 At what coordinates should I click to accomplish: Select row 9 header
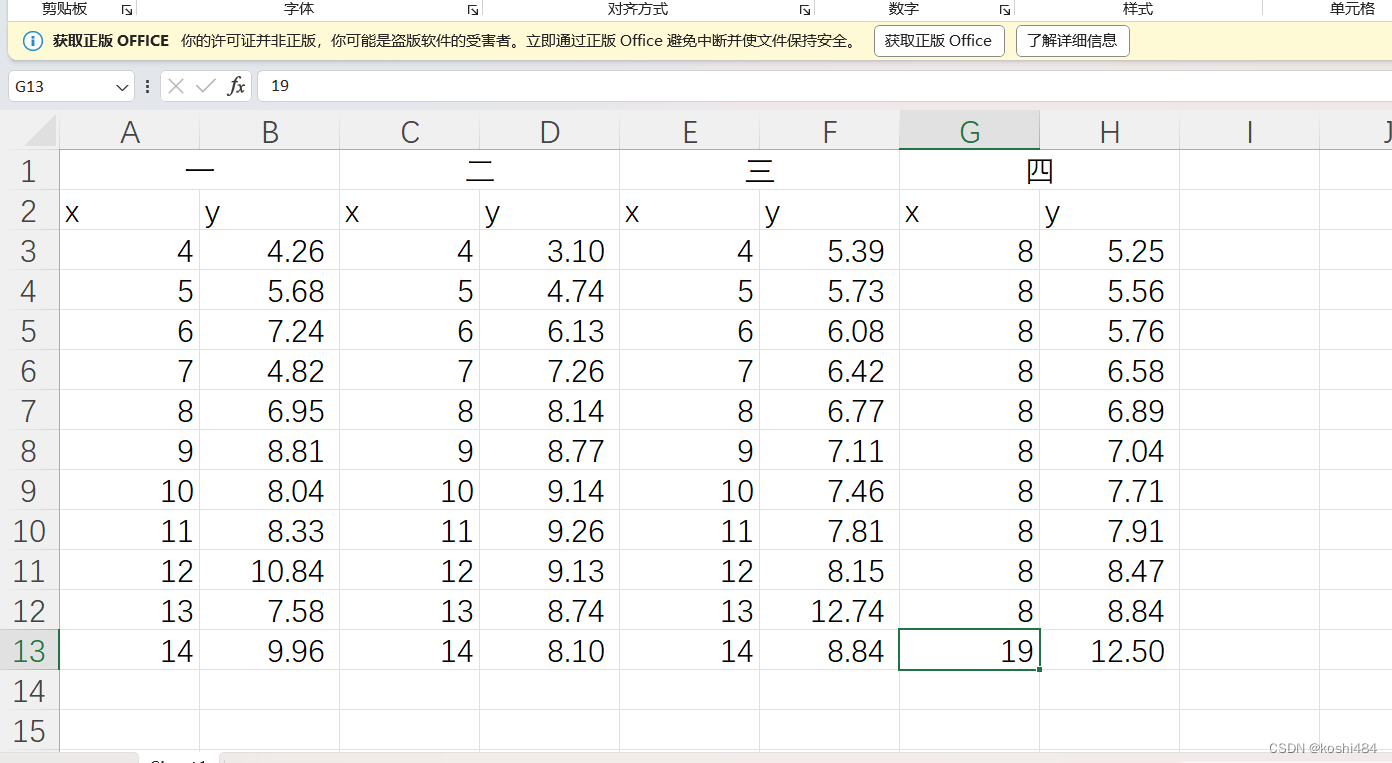(29, 491)
